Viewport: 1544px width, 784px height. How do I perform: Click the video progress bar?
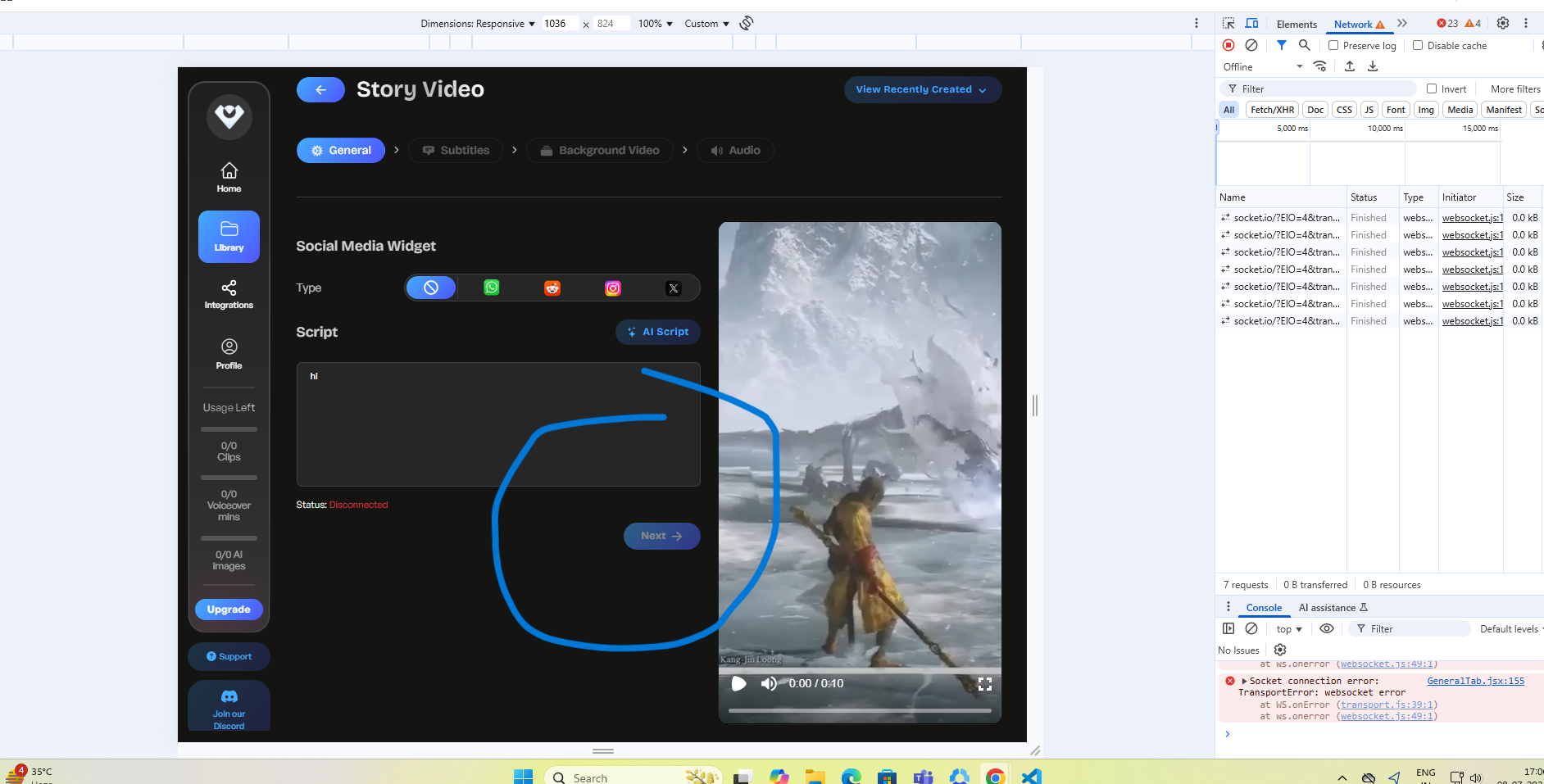859,710
